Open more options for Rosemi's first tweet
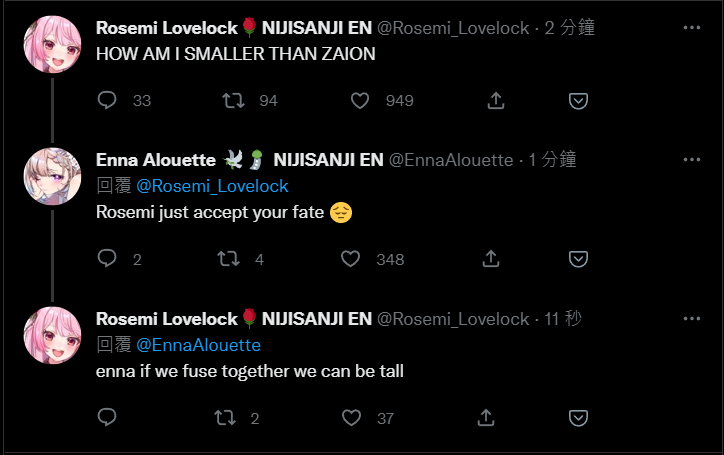Viewport: 724px width, 455px height. (692, 28)
